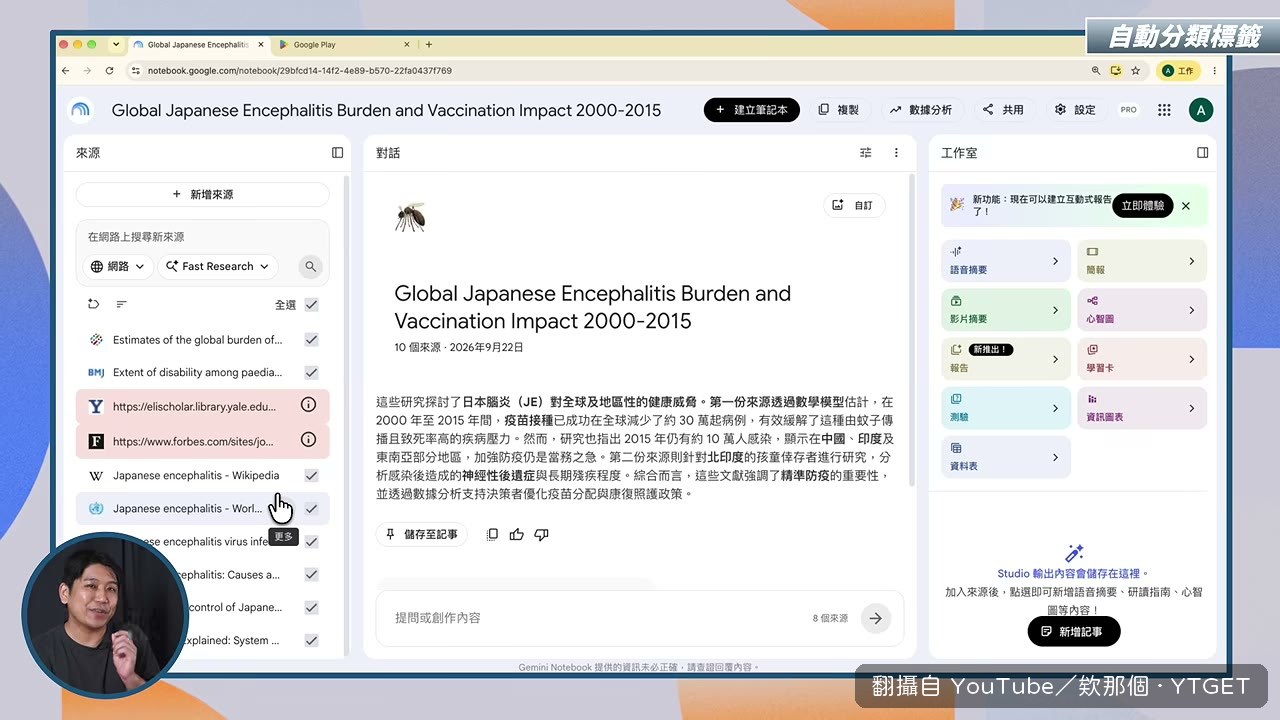
Task: Click the 對話 panel vertical scrollbar
Action: (x=911, y=330)
